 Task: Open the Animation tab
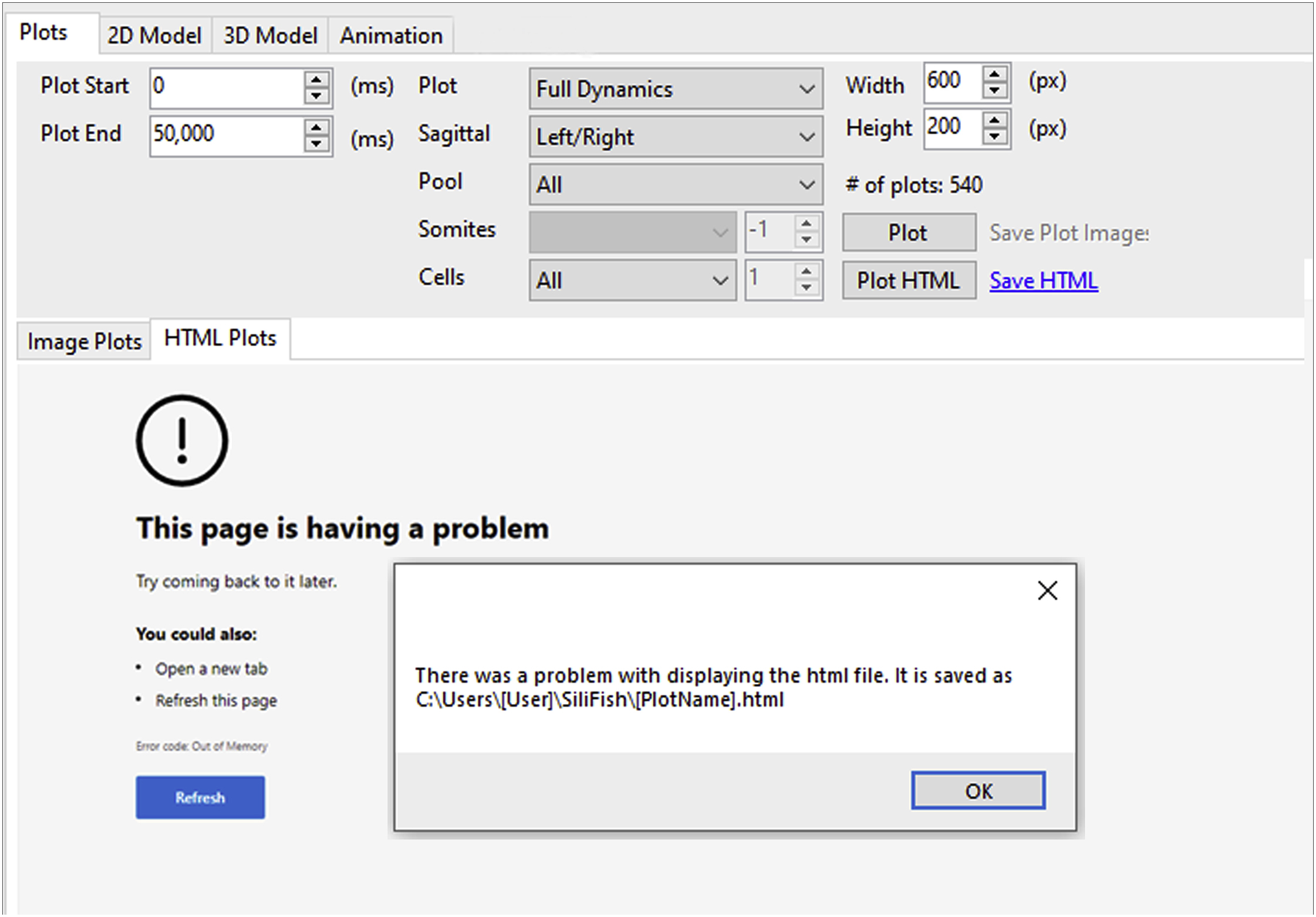click(x=391, y=35)
